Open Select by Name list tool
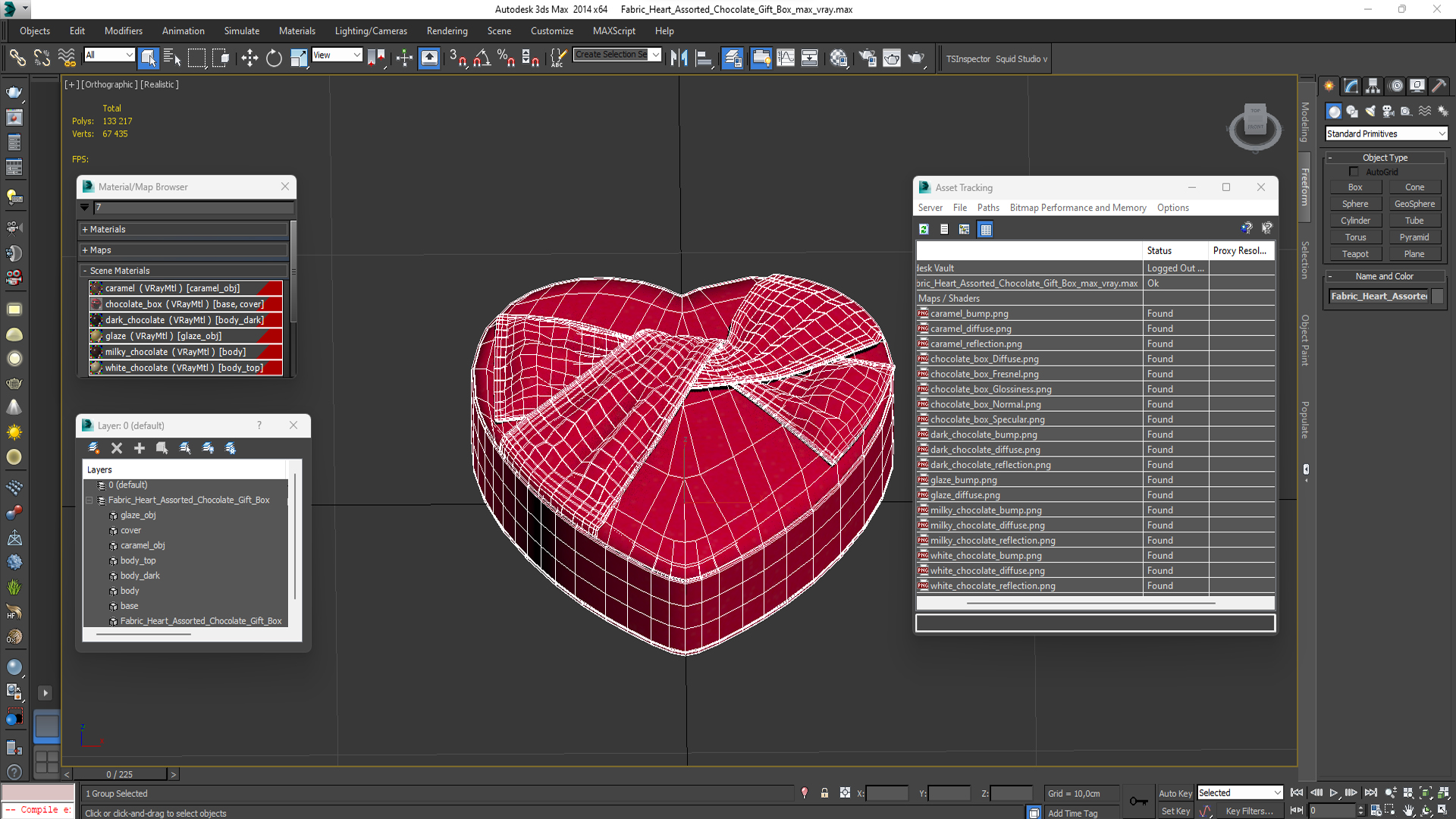Screen dimensions: 1456x819 point(172,58)
